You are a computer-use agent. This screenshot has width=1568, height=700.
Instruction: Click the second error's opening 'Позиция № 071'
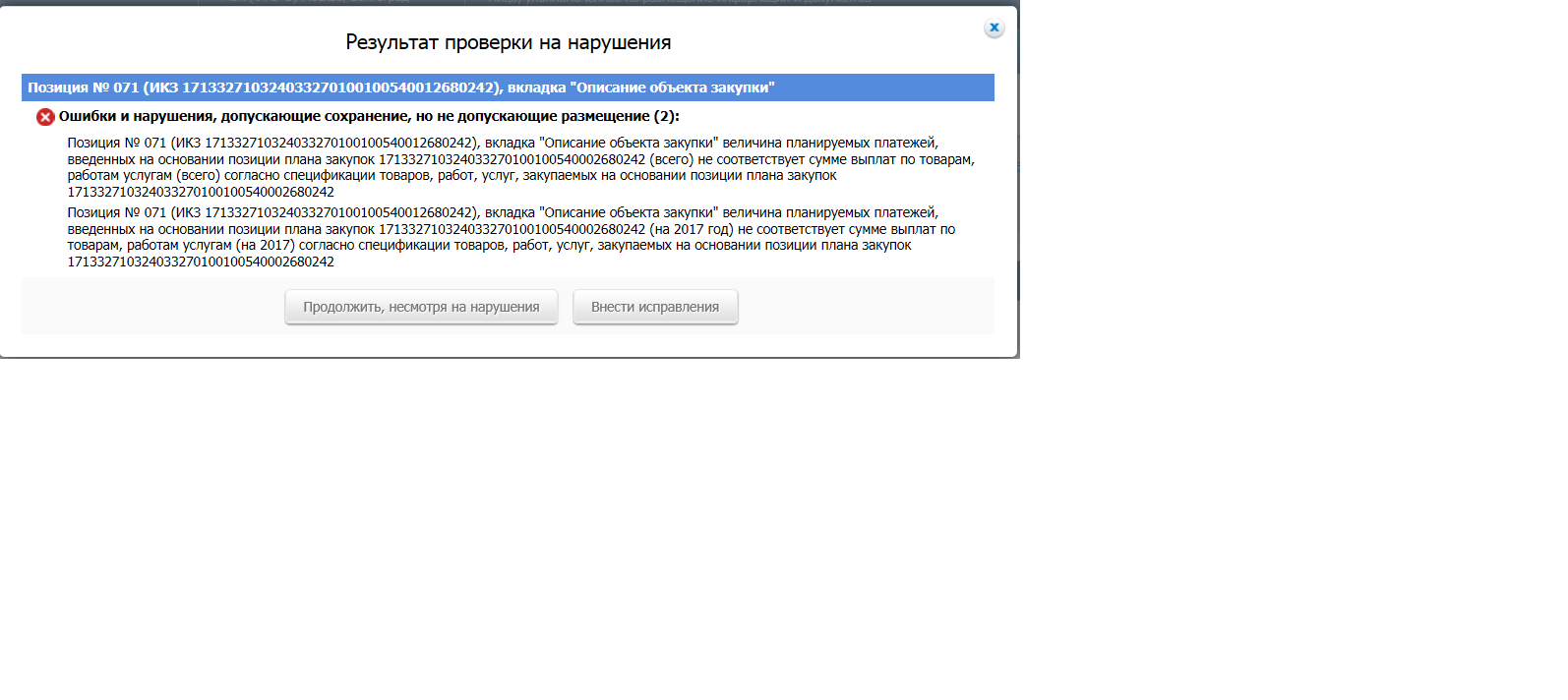(x=116, y=212)
